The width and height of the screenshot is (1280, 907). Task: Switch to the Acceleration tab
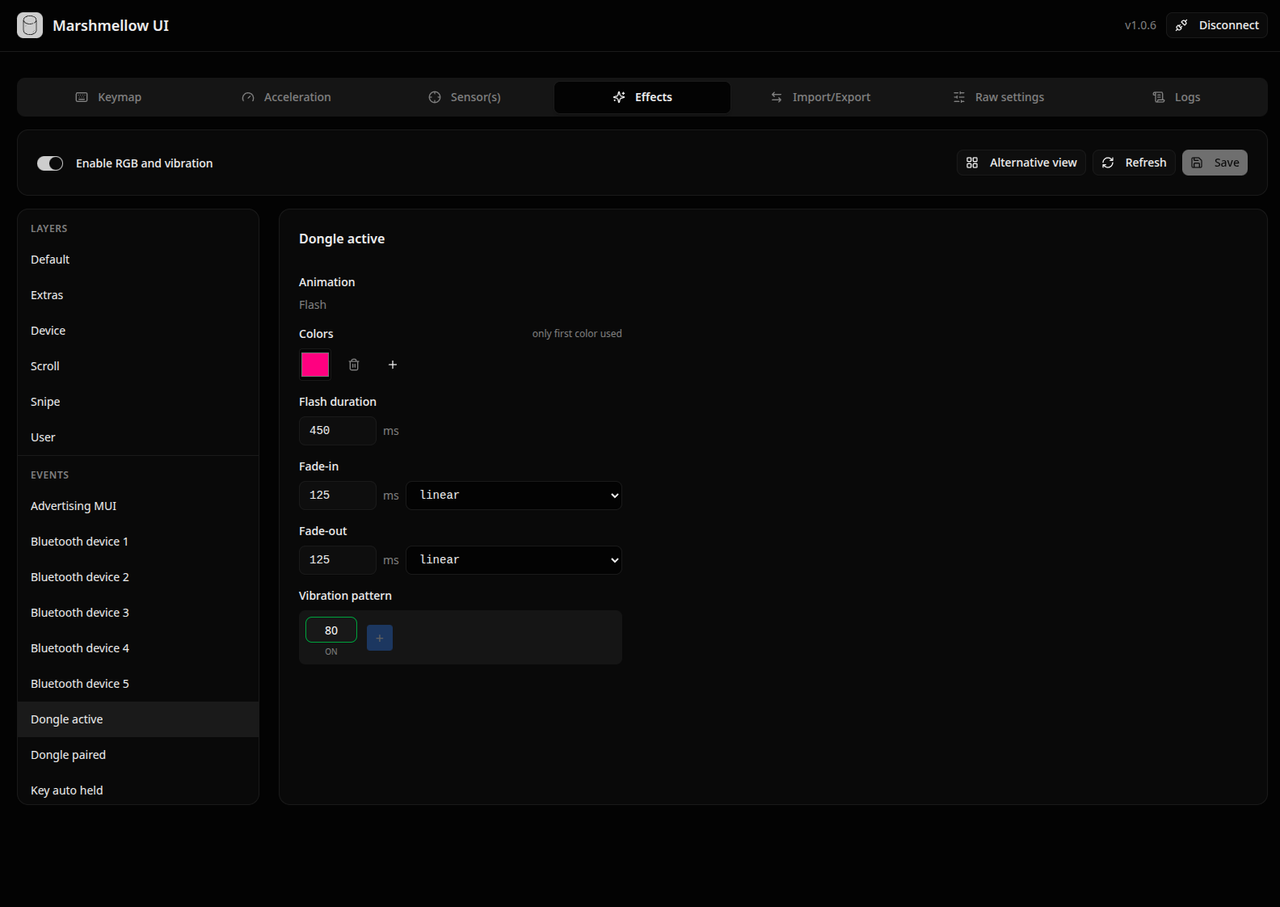click(x=286, y=97)
